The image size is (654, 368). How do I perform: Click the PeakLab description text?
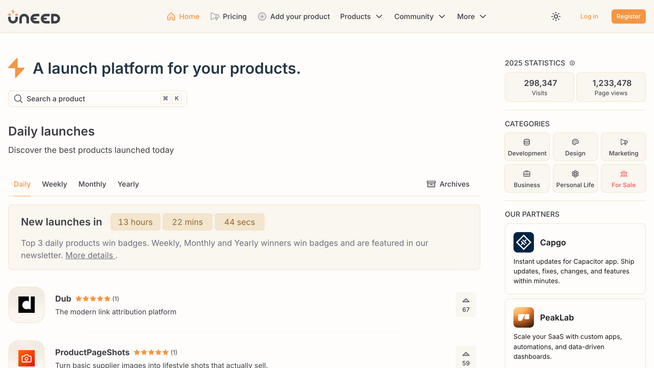(568, 347)
